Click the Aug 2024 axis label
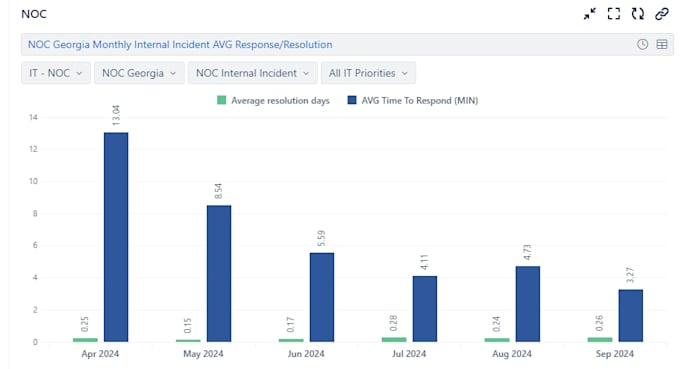Viewport: 680px width, 369px height. (512, 354)
